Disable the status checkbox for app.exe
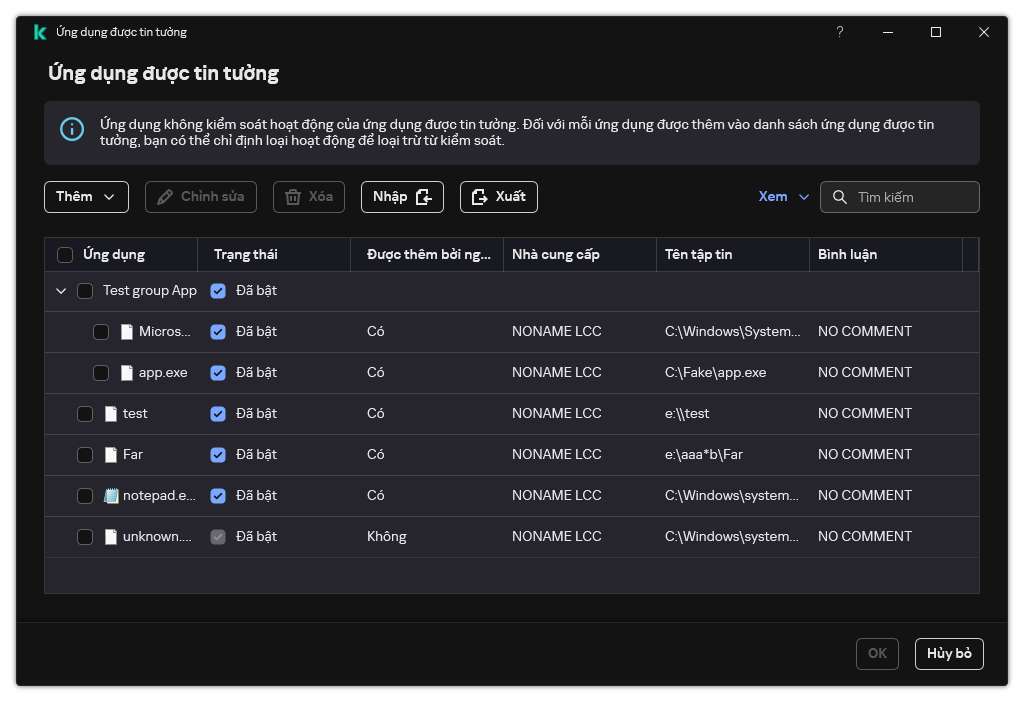This screenshot has width=1024, height=702. [218, 372]
